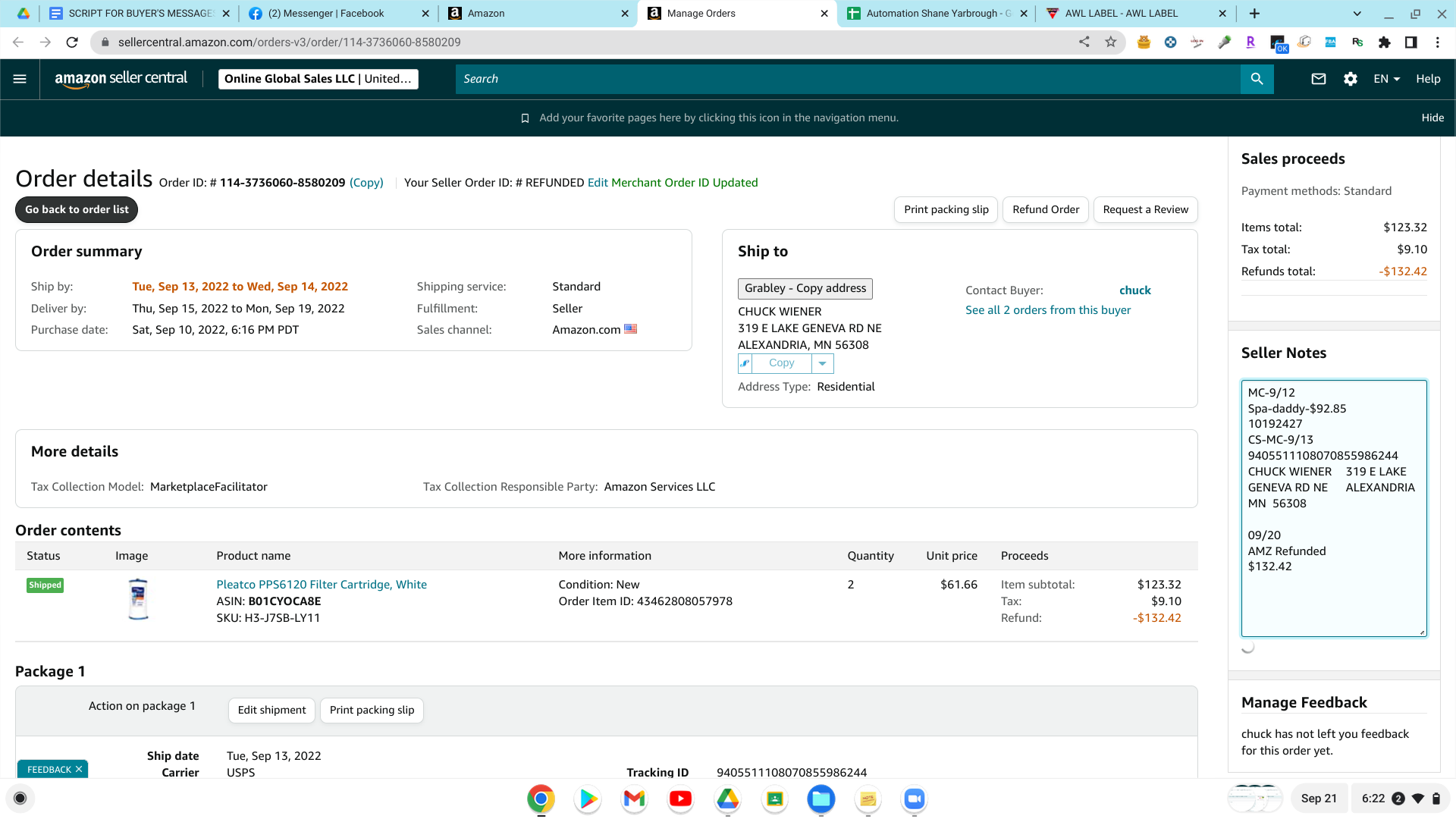
Task: Click the top Print packing slip button
Action: coord(946,210)
